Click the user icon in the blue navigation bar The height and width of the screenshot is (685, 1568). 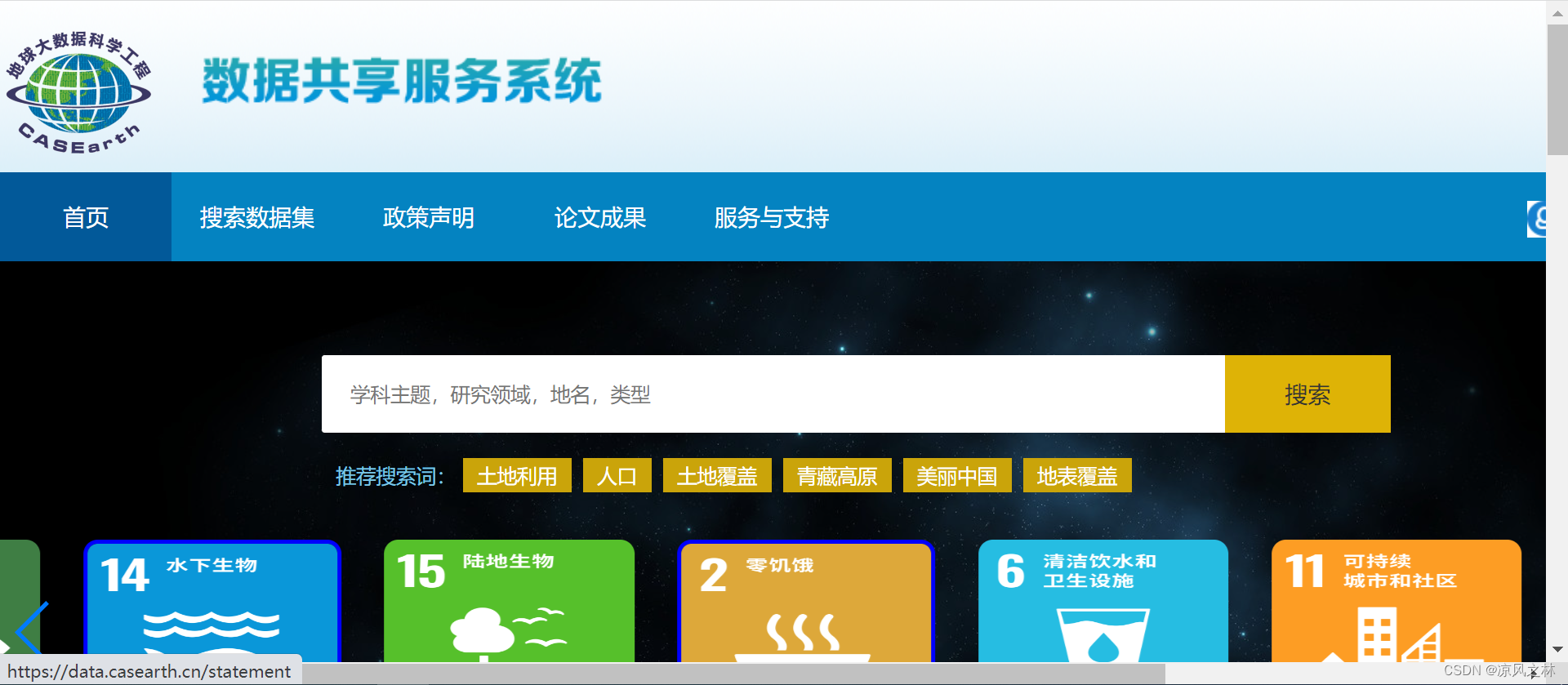[x=1537, y=219]
